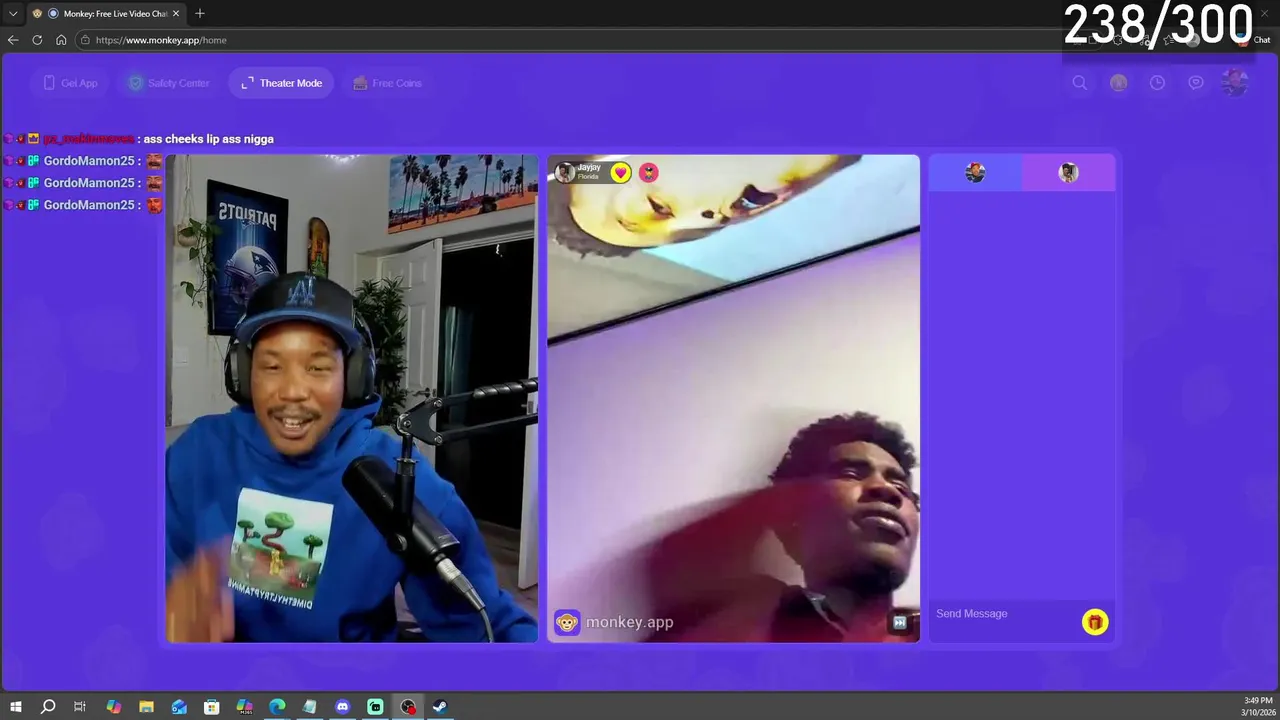Click the 'ass cheeks lip' chat message
This screenshot has width=1280, height=720.
pyautogui.click(x=208, y=139)
